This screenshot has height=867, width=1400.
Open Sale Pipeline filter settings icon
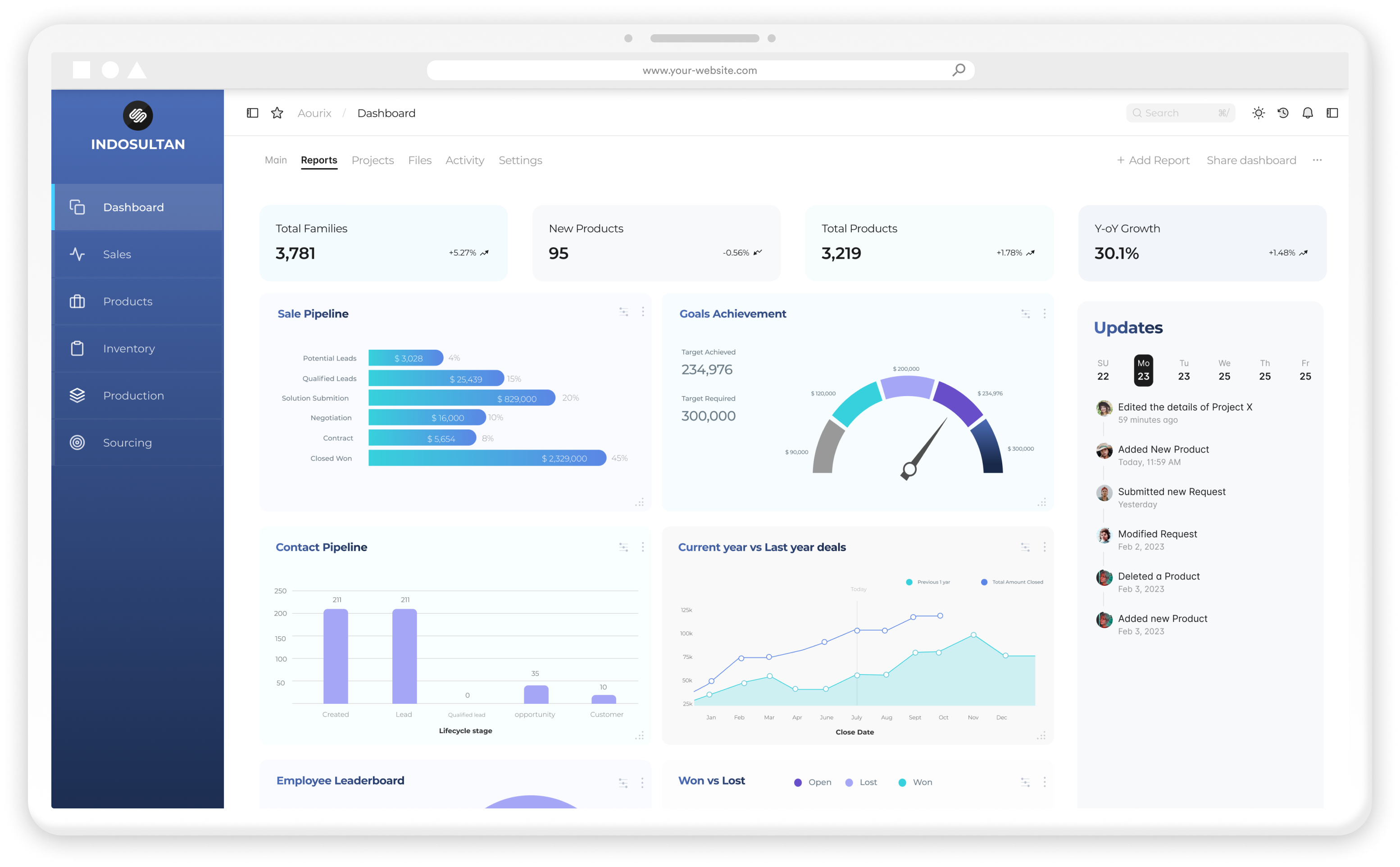623,312
